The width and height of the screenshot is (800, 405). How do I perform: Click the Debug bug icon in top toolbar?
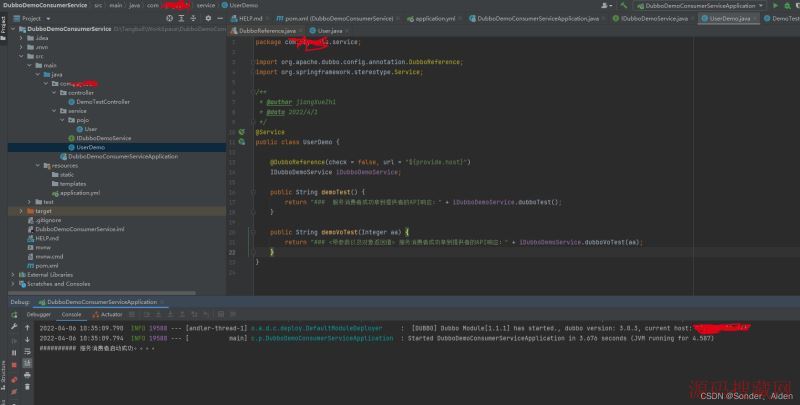(x=787, y=6)
